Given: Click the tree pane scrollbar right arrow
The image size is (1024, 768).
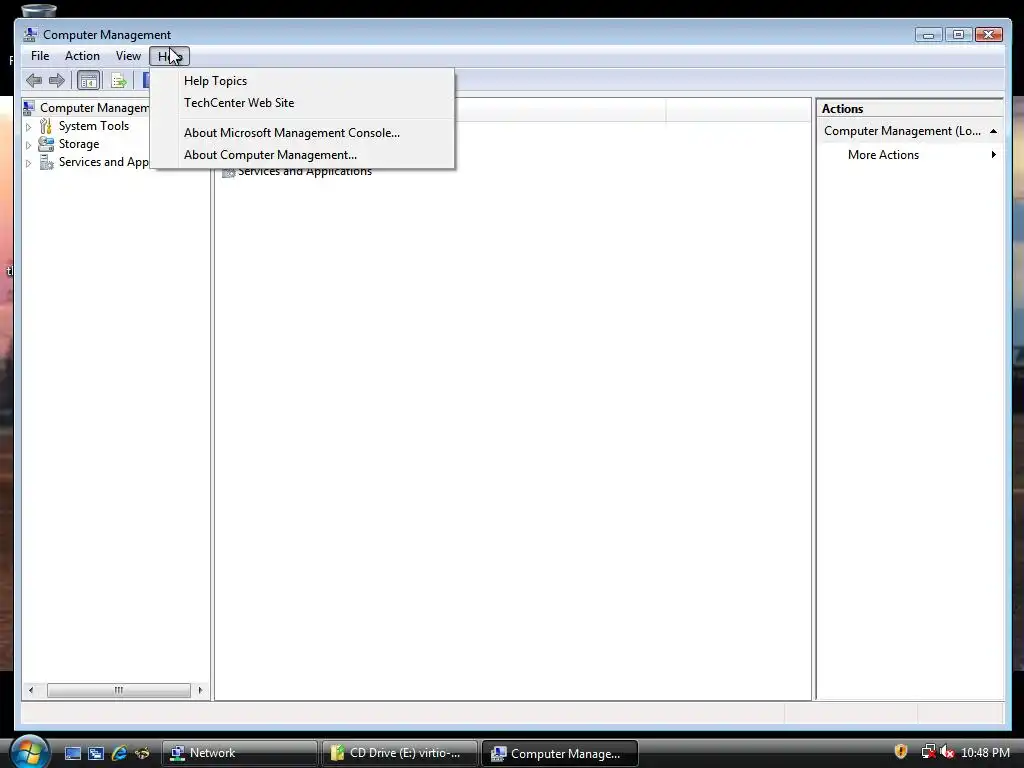Looking at the screenshot, I should coord(200,690).
